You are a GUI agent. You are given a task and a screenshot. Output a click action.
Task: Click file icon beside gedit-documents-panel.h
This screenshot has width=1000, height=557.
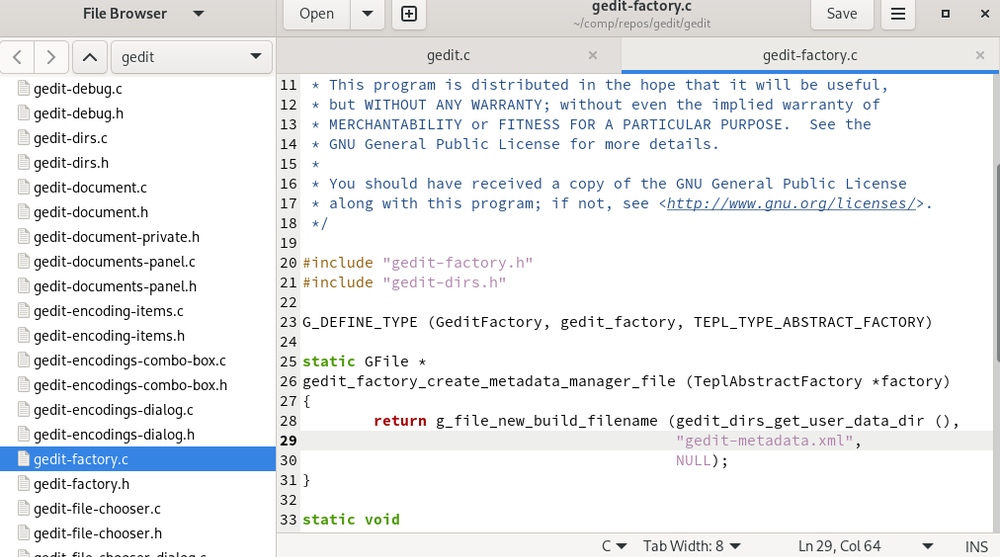point(24,286)
